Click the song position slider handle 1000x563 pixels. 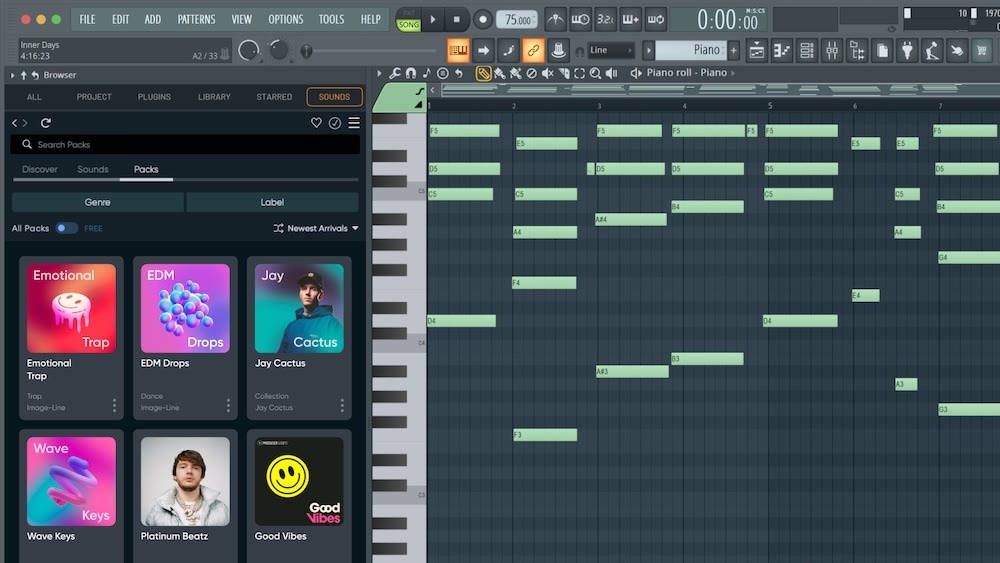pos(306,50)
